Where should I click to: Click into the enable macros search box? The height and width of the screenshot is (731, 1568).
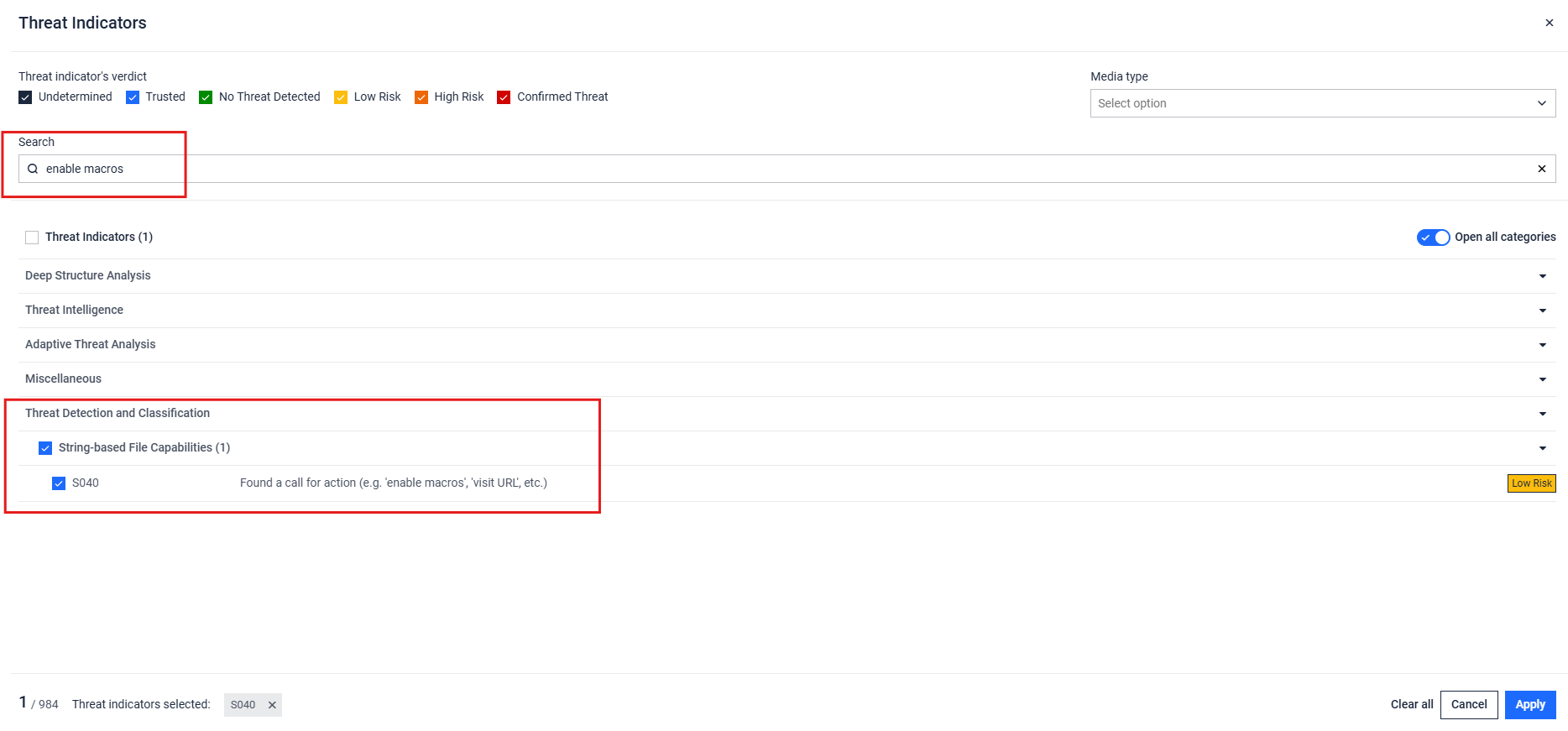click(755, 169)
